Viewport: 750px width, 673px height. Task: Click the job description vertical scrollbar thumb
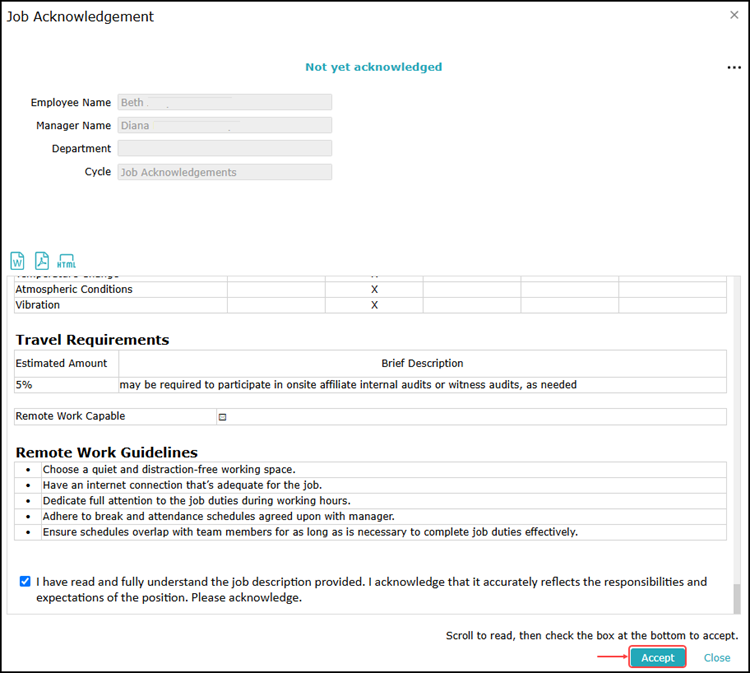[737, 598]
